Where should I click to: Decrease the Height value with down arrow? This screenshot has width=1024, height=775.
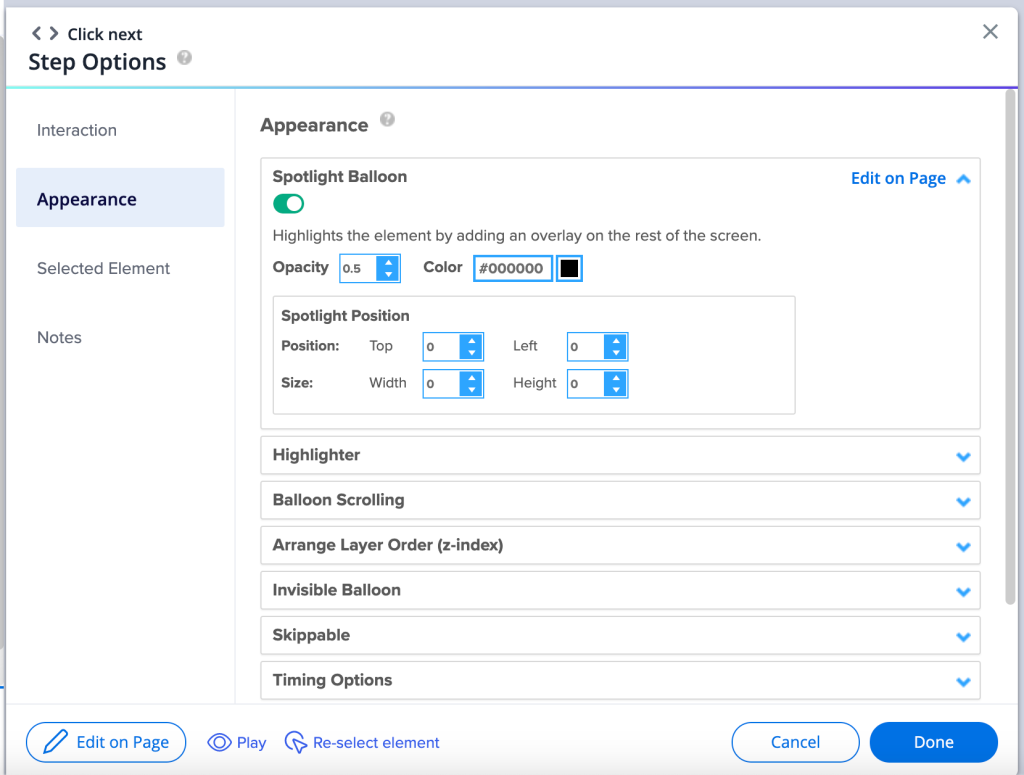point(616,390)
